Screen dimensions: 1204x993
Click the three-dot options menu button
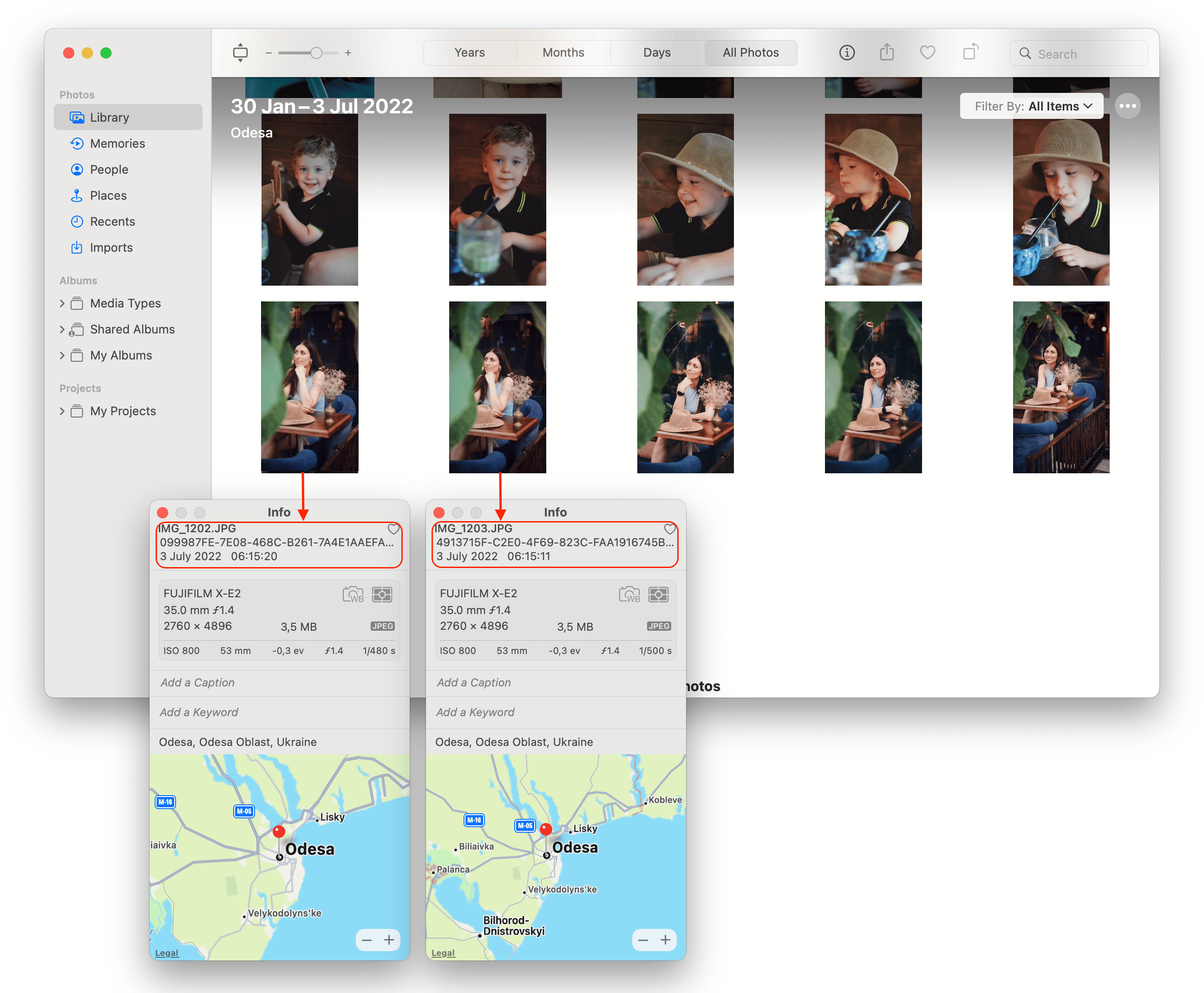tap(1127, 105)
